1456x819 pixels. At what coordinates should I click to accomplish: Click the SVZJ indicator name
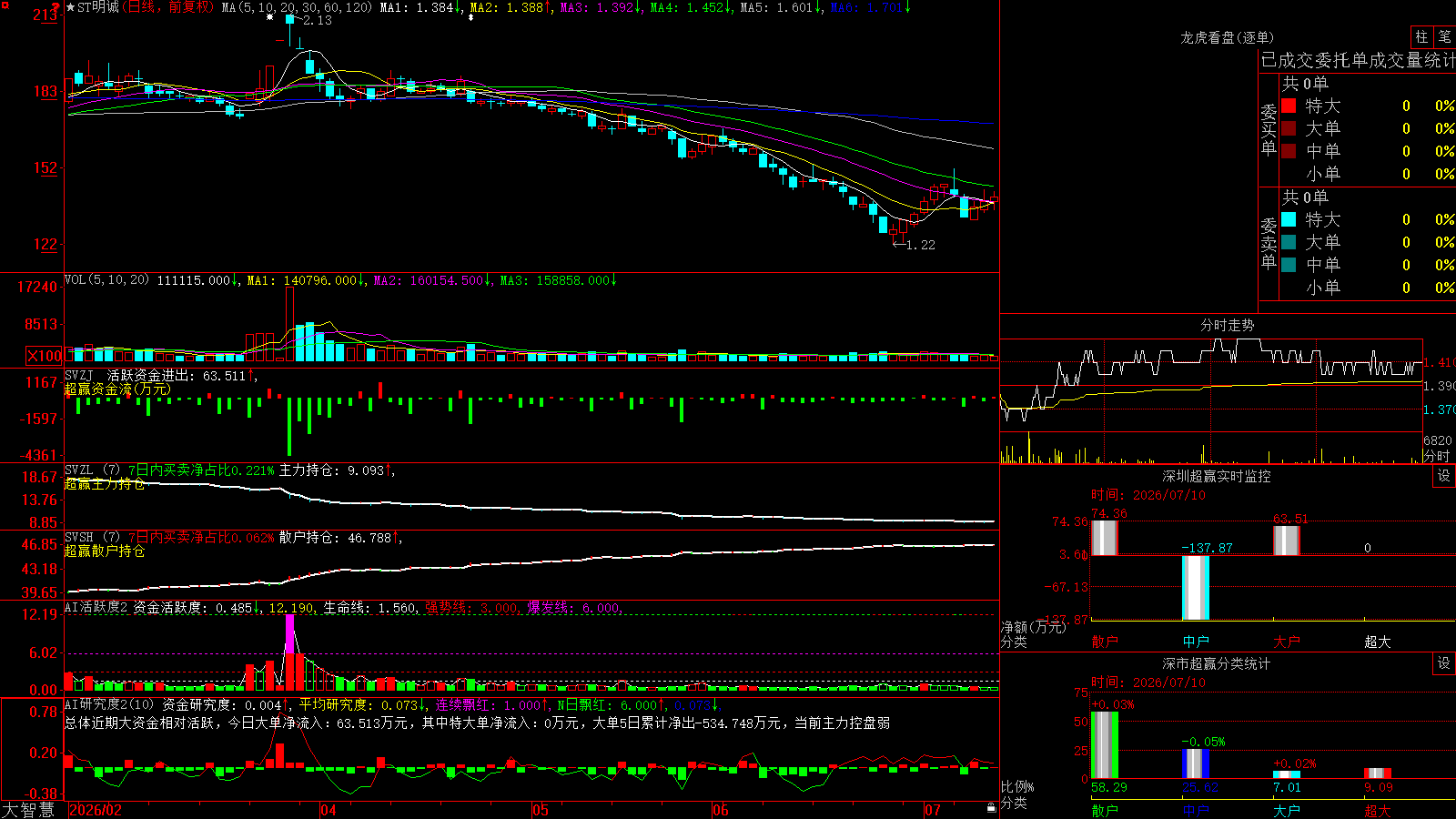point(79,375)
